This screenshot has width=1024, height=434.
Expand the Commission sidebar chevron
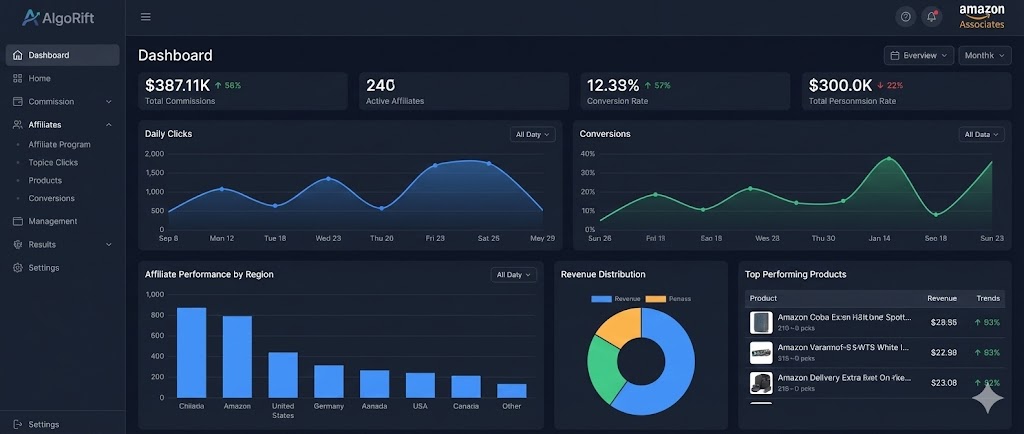click(x=109, y=102)
